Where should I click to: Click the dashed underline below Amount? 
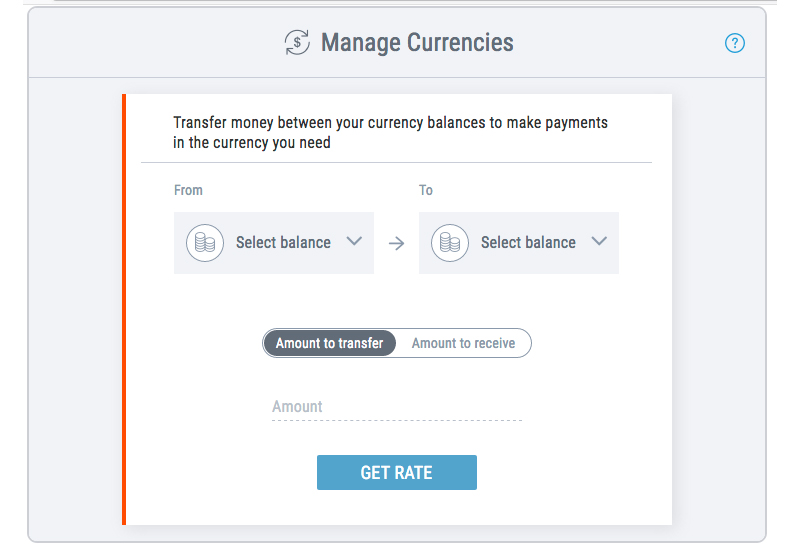click(396, 420)
